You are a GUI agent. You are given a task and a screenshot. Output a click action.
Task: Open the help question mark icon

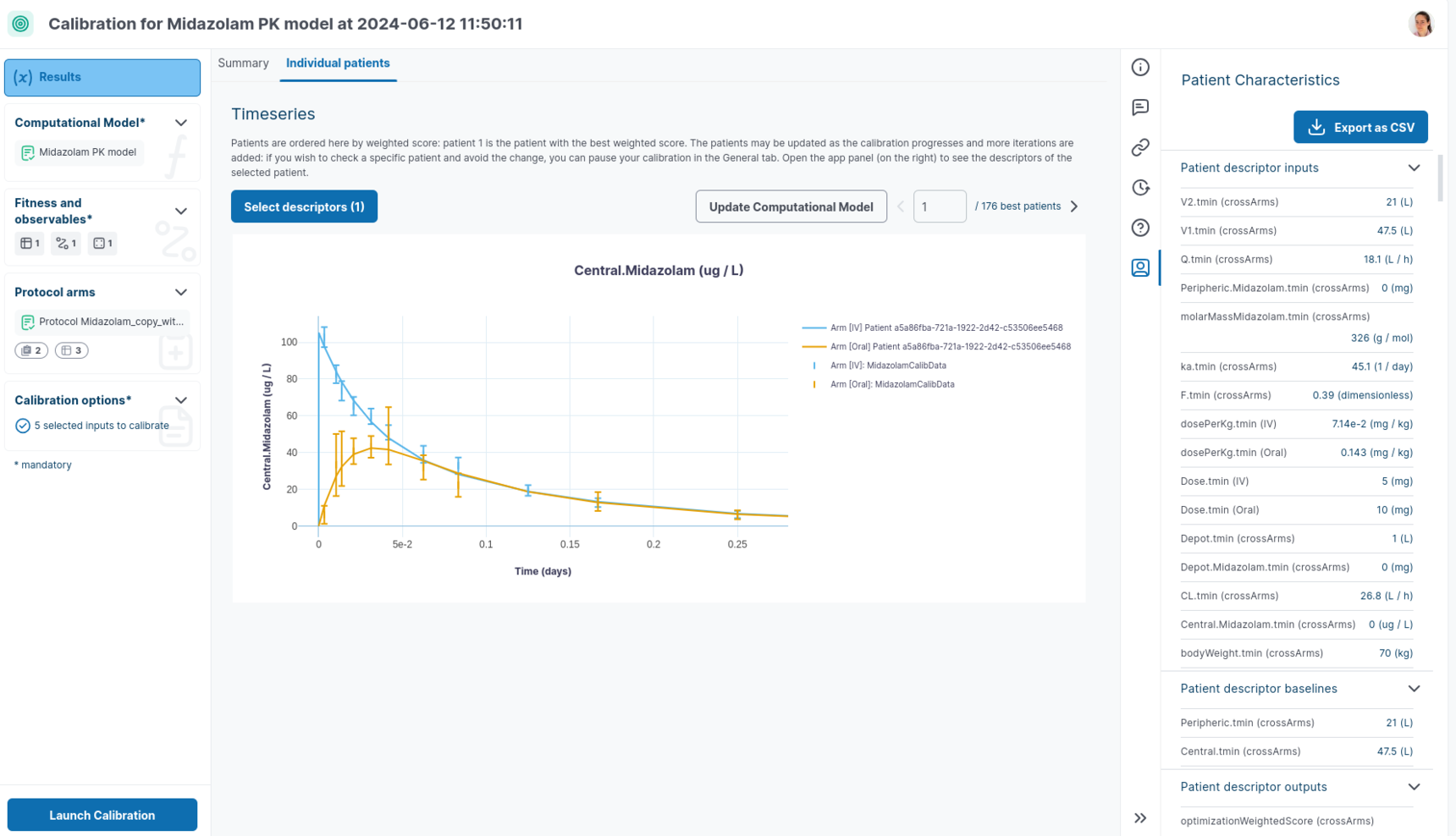tap(1140, 228)
